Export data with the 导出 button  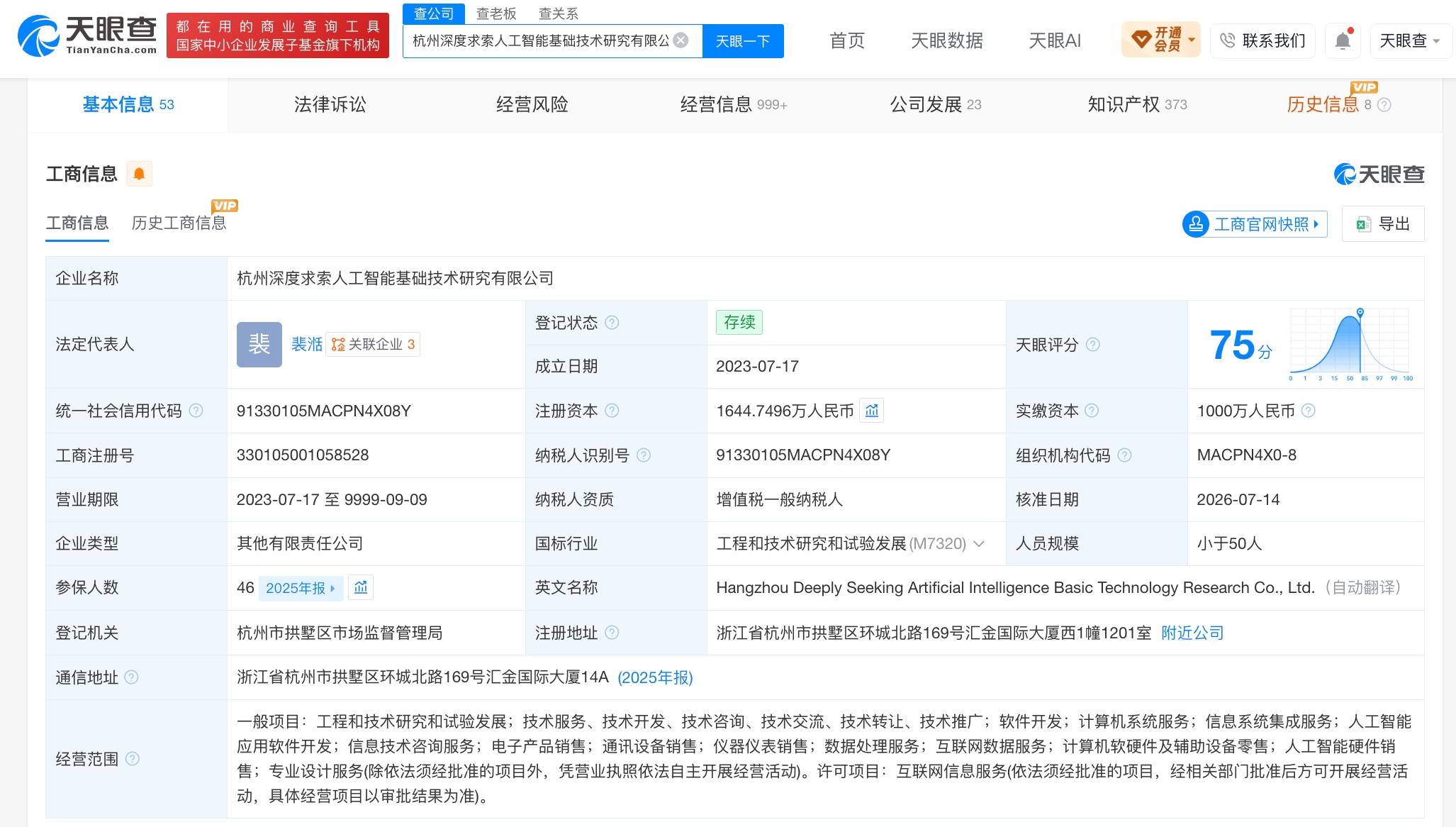pyautogui.click(x=1383, y=224)
